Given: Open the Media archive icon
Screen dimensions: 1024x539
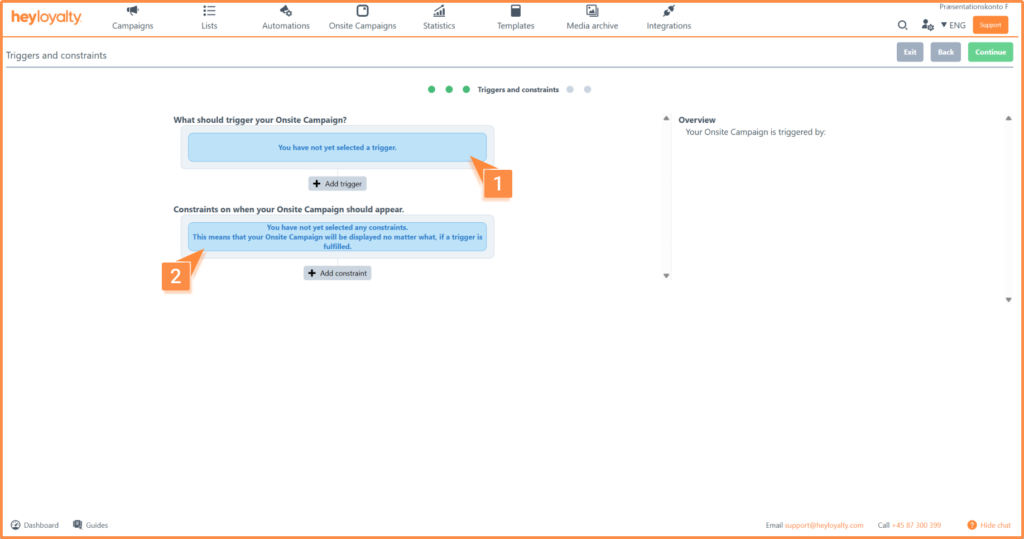Looking at the screenshot, I should (592, 11).
